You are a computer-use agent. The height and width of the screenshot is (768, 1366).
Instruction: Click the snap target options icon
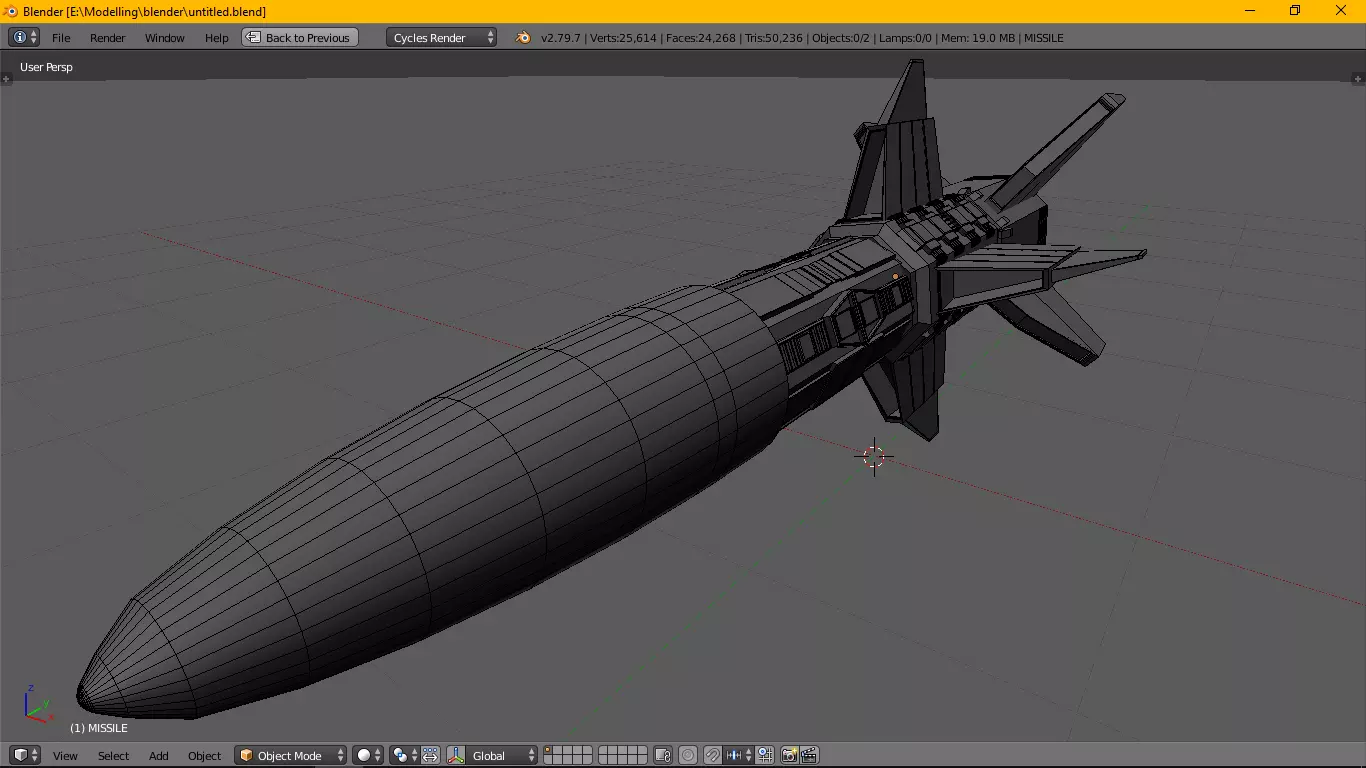point(765,755)
